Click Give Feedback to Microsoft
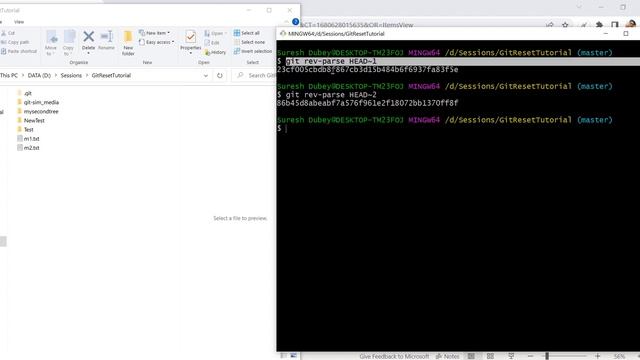 point(394,356)
